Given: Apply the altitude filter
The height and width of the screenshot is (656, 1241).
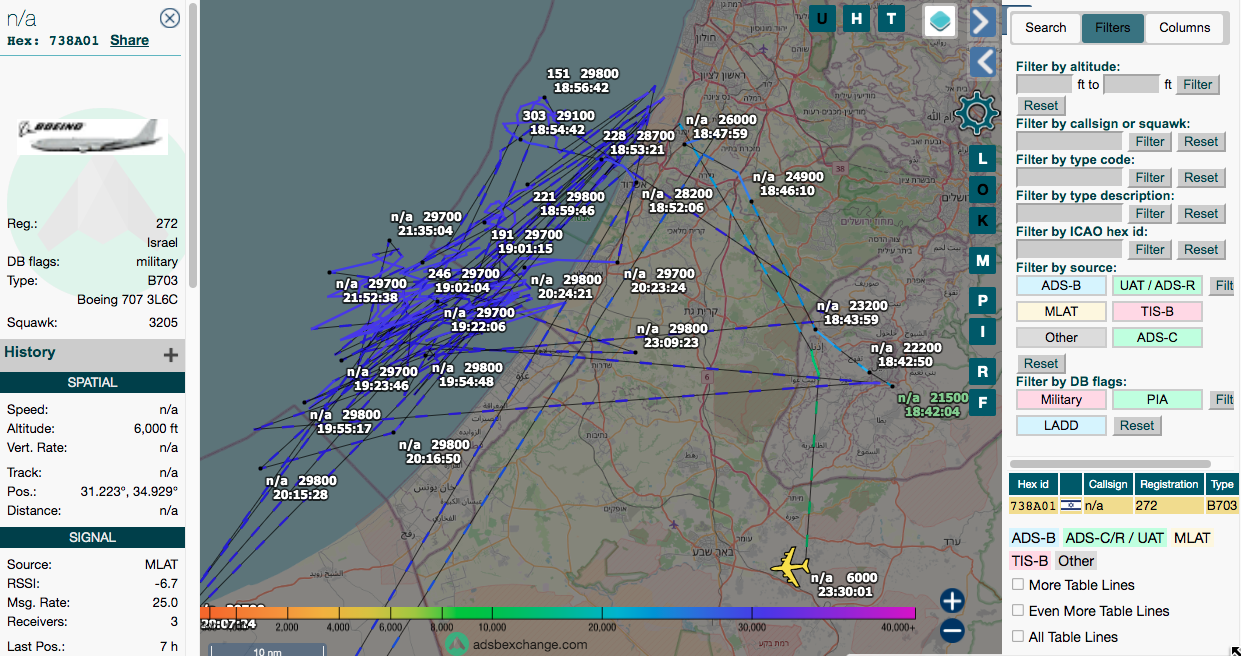Looking at the screenshot, I should coord(1198,85).
